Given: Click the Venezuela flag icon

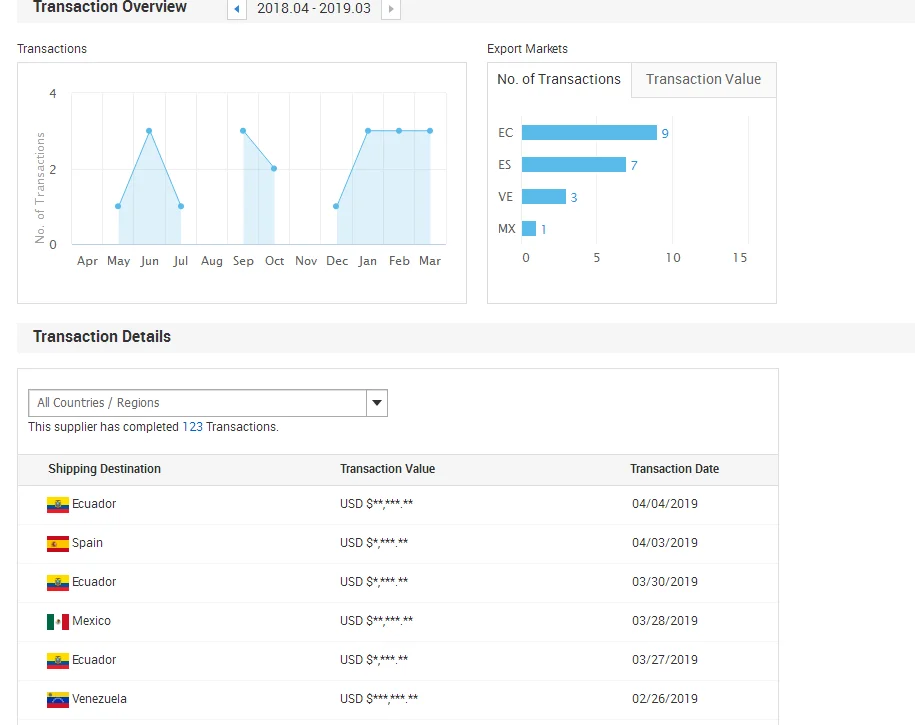Looking at the screenshot, I should point(58,700).
